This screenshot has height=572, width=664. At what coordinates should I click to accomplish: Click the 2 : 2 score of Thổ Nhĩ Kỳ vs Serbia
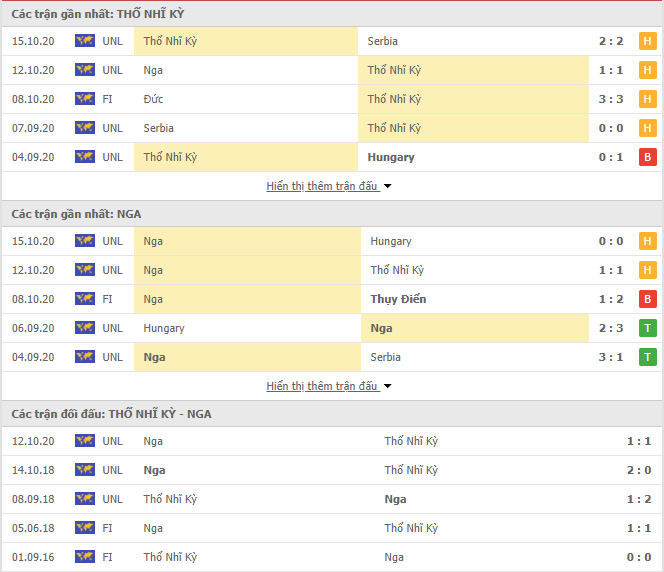[611, 41]
